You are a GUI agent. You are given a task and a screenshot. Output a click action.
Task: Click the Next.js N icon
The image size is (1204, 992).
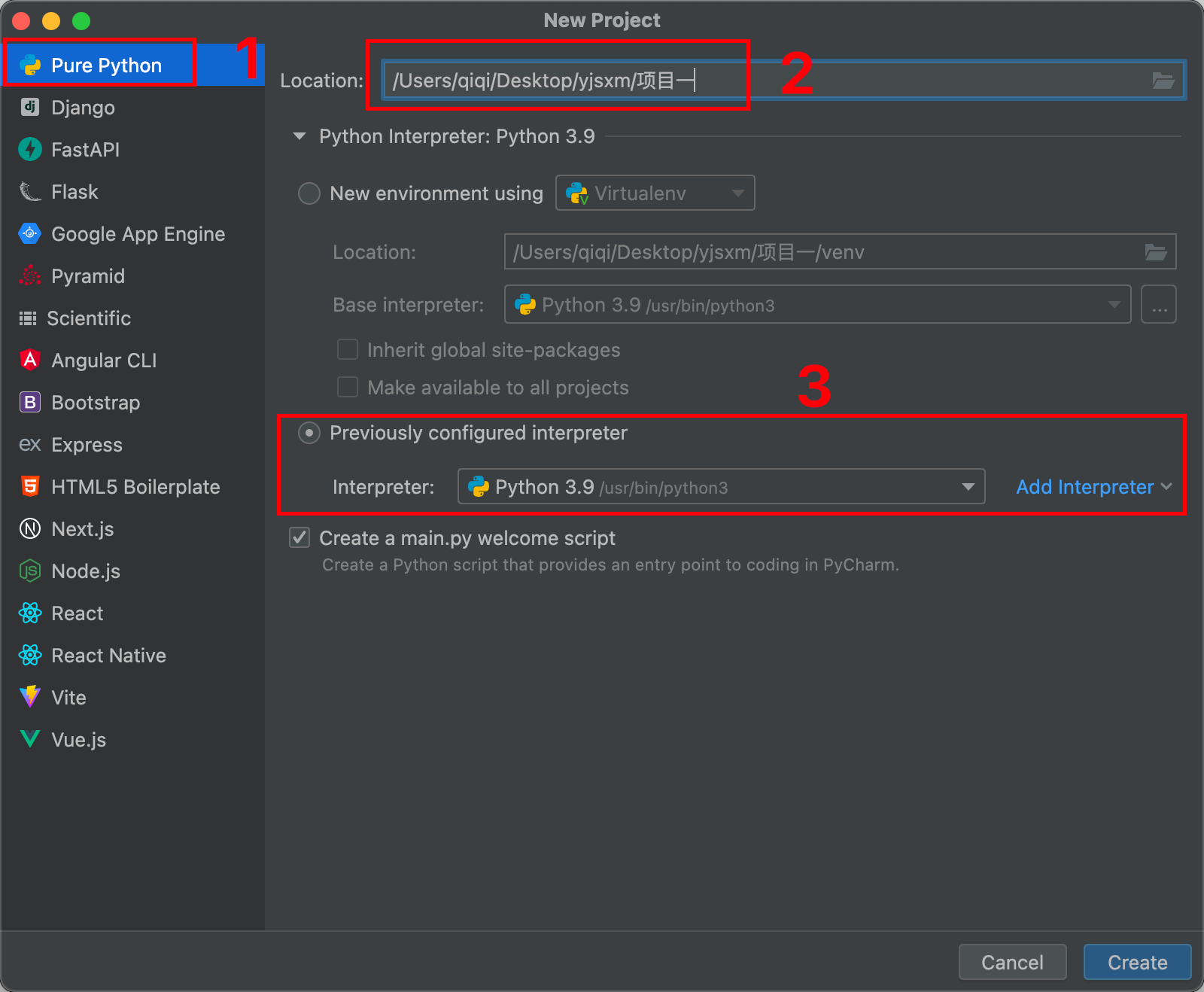[30, 528]
